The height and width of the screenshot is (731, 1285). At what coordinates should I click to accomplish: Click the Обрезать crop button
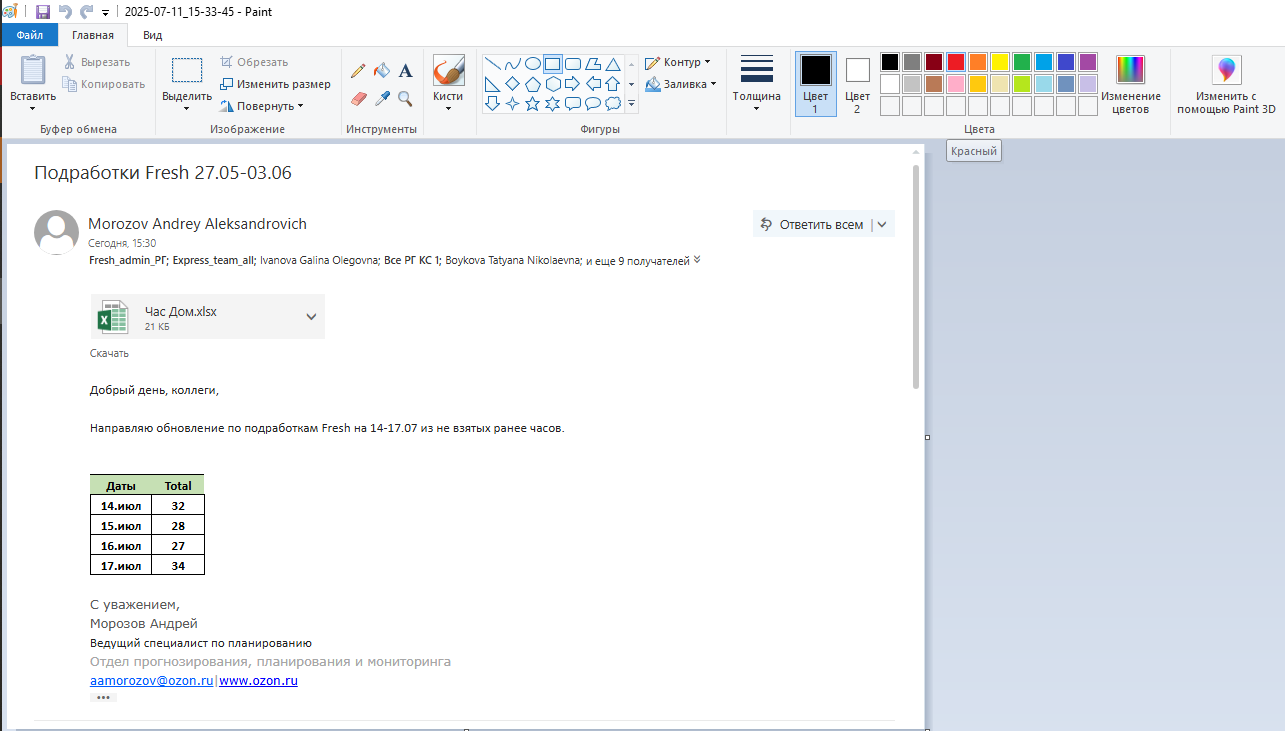coord(254,62)
